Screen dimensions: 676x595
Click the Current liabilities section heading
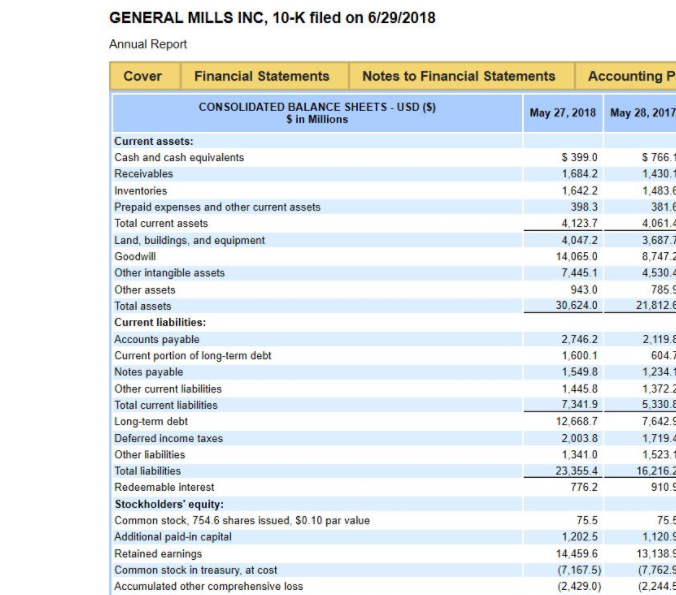160,323
